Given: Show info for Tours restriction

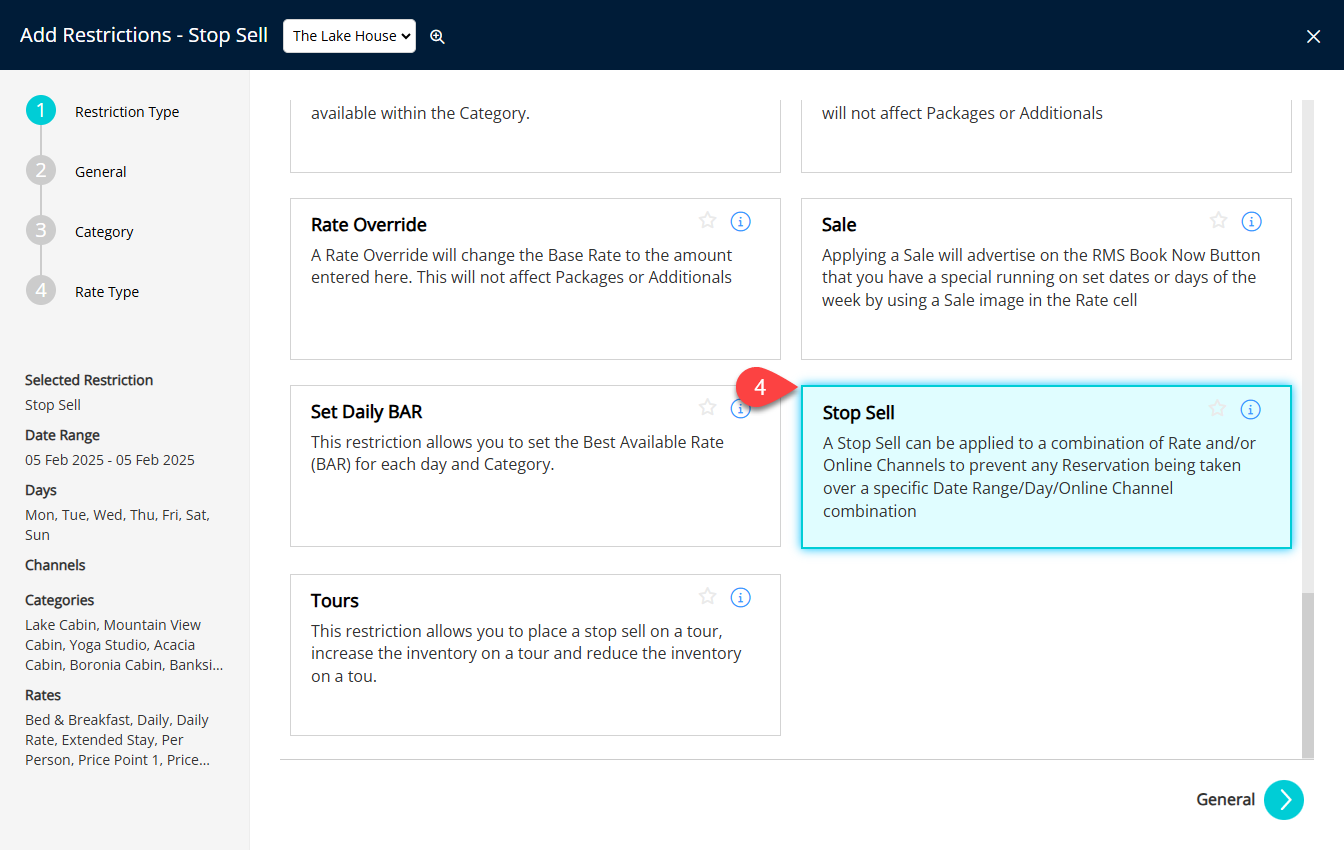Looking at the screenshot, I should (x=740, y=597).
